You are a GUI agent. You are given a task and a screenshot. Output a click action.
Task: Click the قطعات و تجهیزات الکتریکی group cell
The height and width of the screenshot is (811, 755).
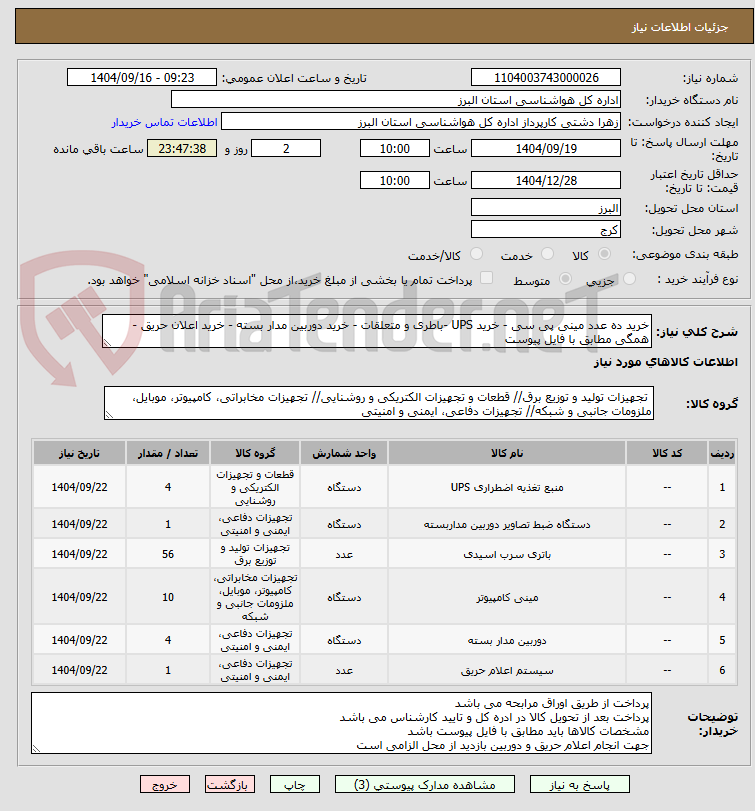coord(255,487)
